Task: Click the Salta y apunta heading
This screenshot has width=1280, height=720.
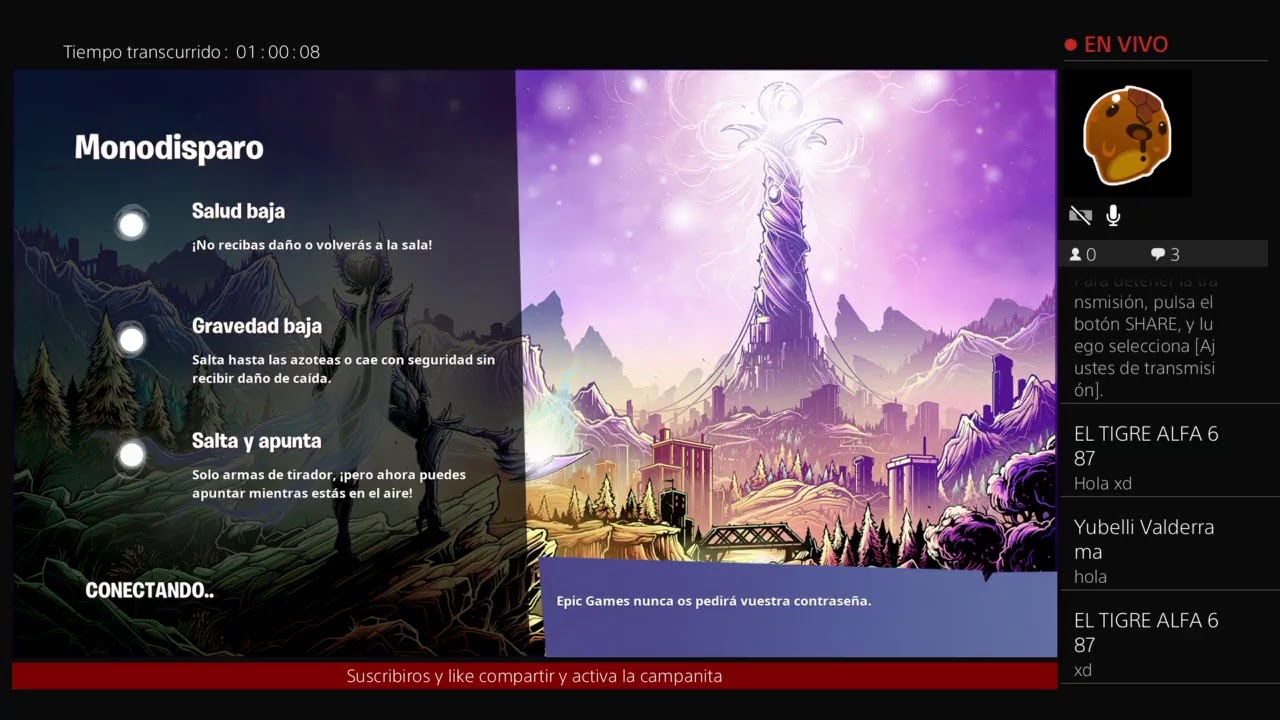Action: pyautogui.click(x=257, y=441)
